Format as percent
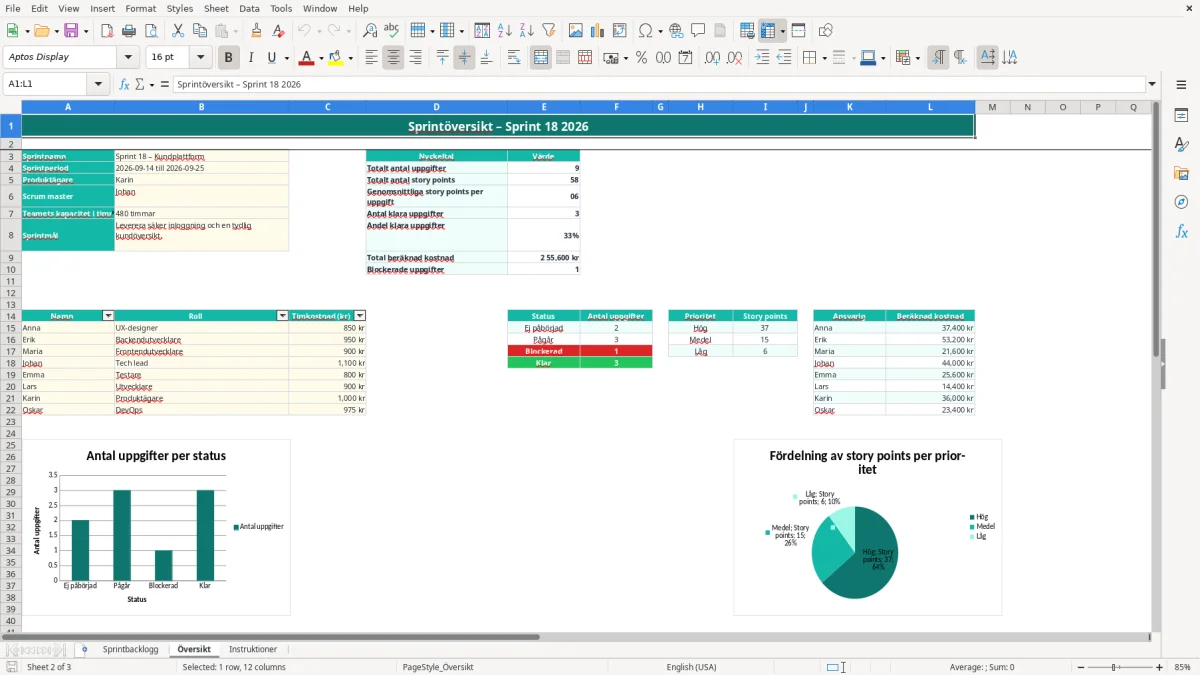1200x675 pixels. (641, 58)
